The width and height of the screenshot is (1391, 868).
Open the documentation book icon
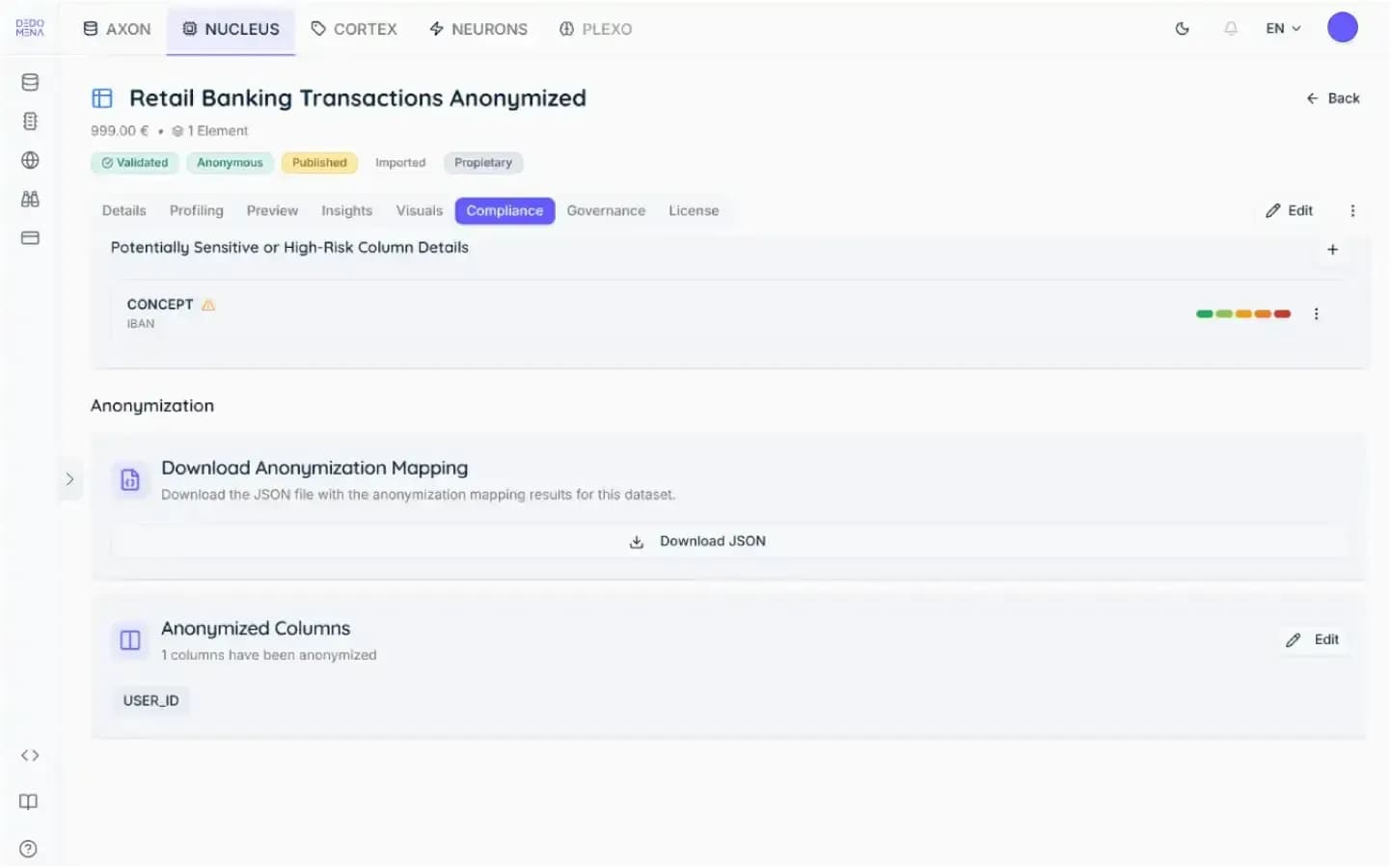click(x=29, y=801)
